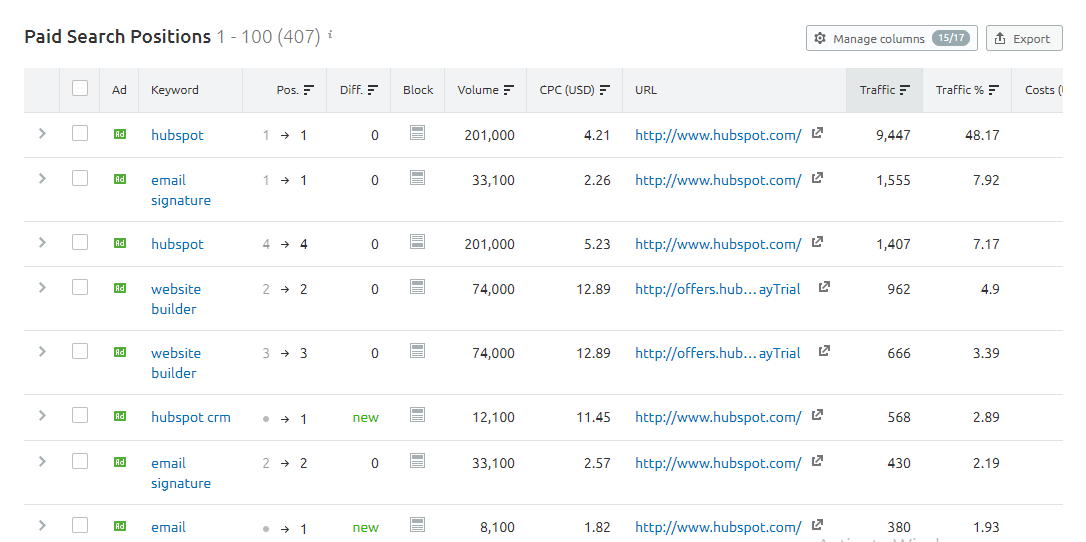Click the block icon in hubspot row with CPC 5.23
Screen dimensions: 1086x542
pos(417,242)
